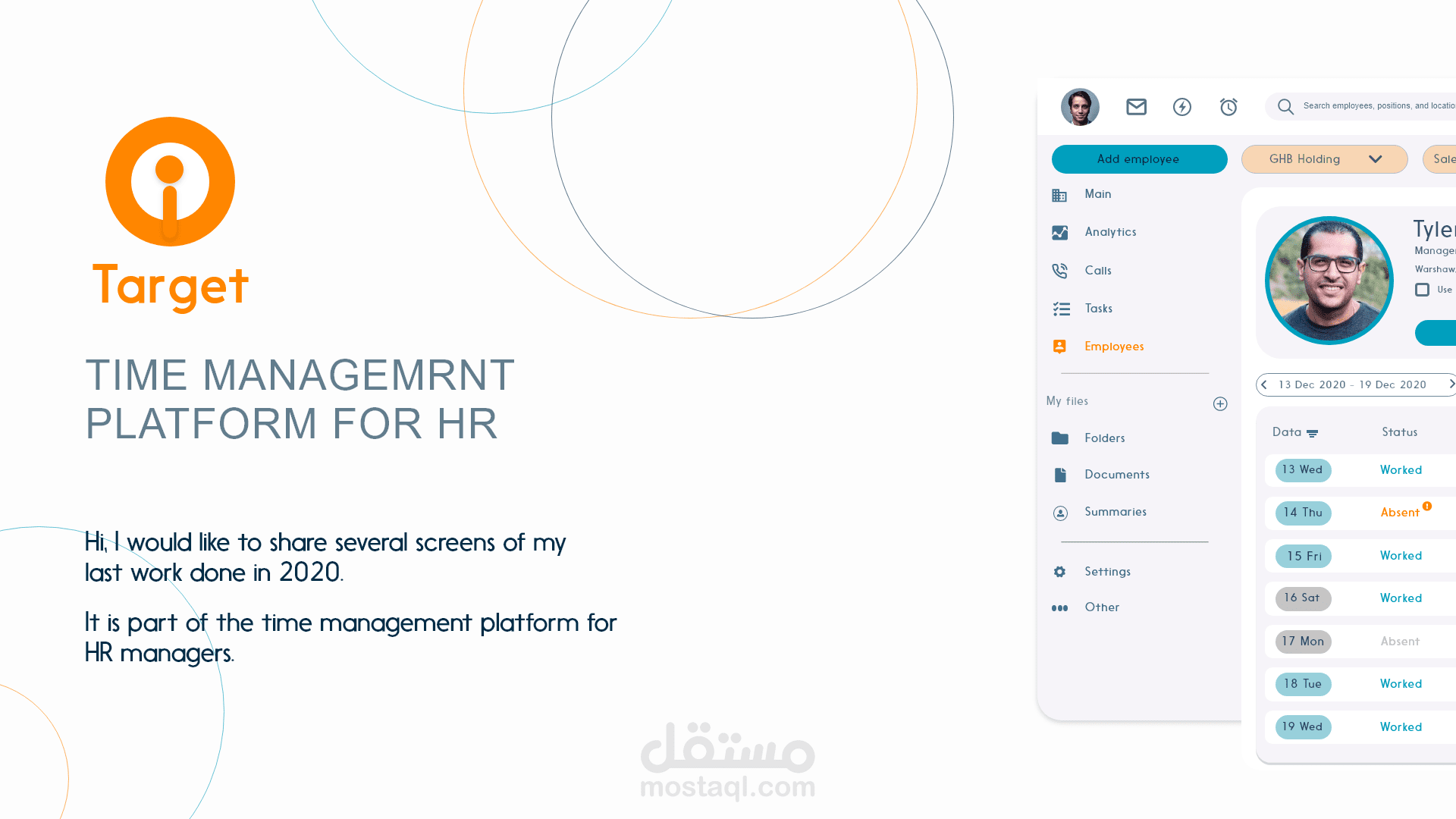Click the My files section label

point(1067,401)
